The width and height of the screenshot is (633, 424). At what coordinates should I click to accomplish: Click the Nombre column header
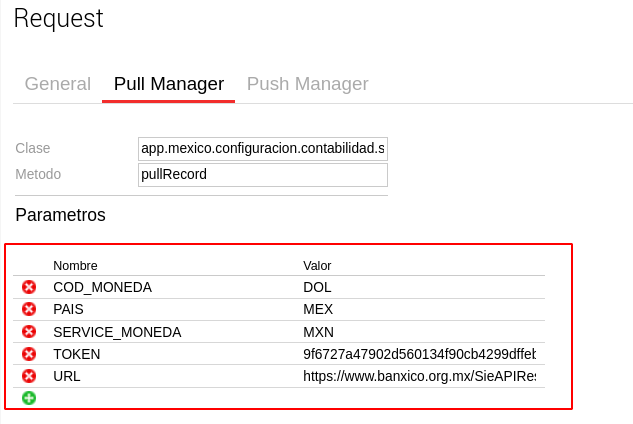click(x=75, y=265)
